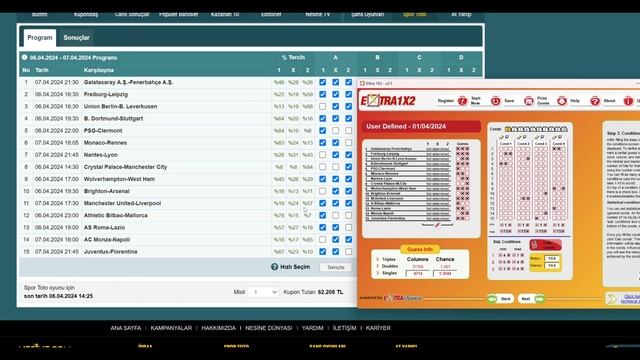Screen dimensions: 640x360
Task: Click the Back button in Extra1X2
Action: pos(500,299)
